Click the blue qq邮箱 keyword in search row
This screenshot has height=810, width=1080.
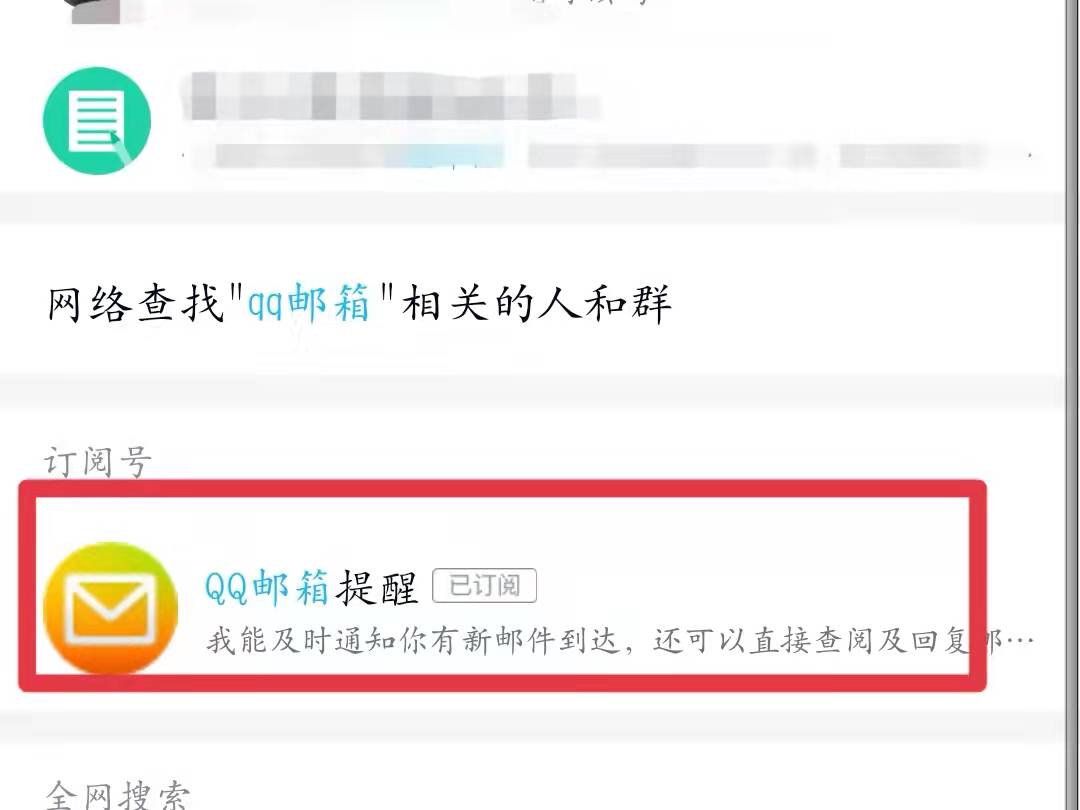309,303
